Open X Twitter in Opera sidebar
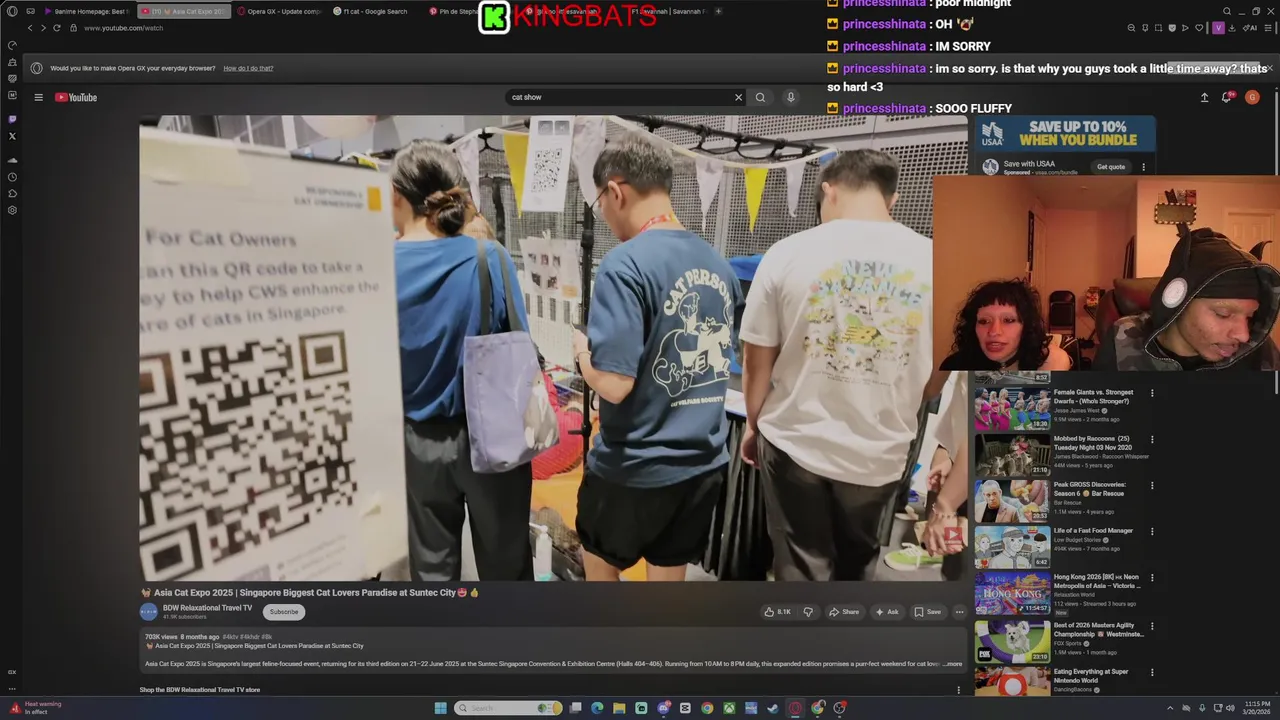The width and height of the screenshot is (1280, 720). [x=12, y=136]
